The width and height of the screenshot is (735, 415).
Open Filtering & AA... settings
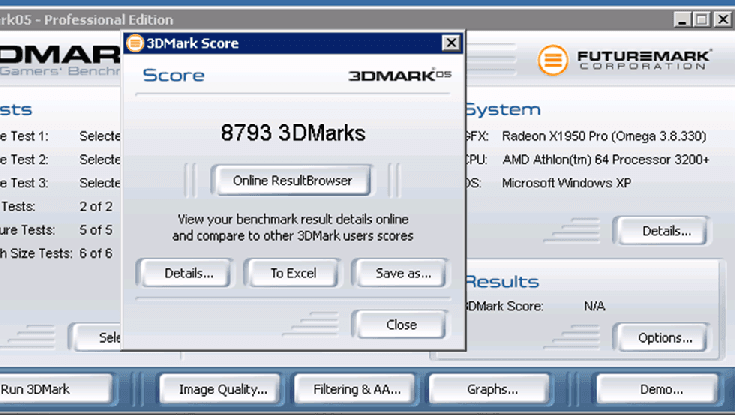coord(356,389)
